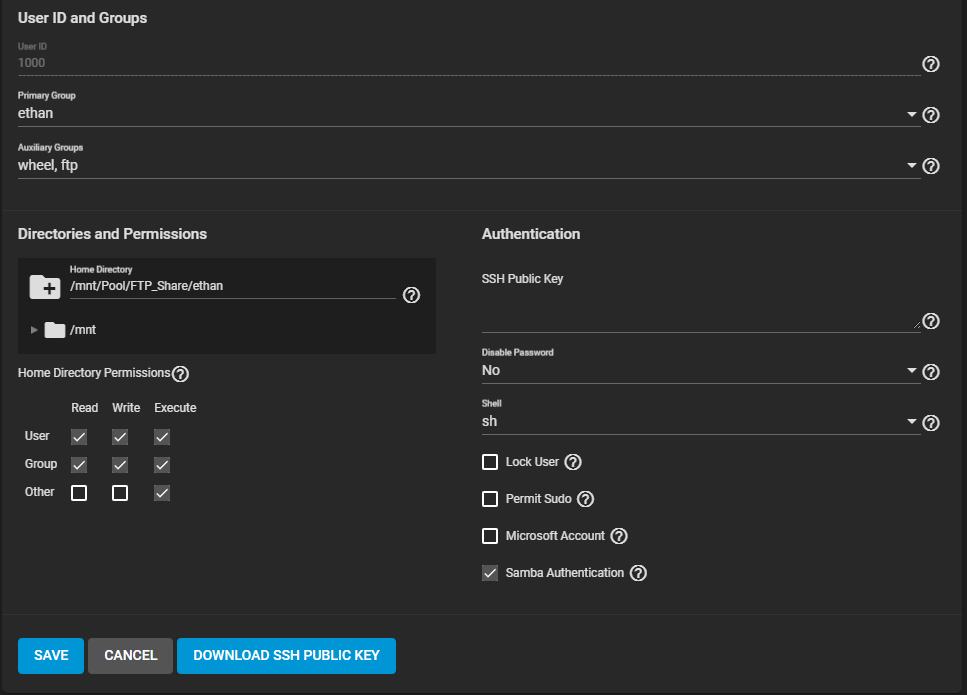Click the SSH Public Key resize handle

tap(916, 323)
